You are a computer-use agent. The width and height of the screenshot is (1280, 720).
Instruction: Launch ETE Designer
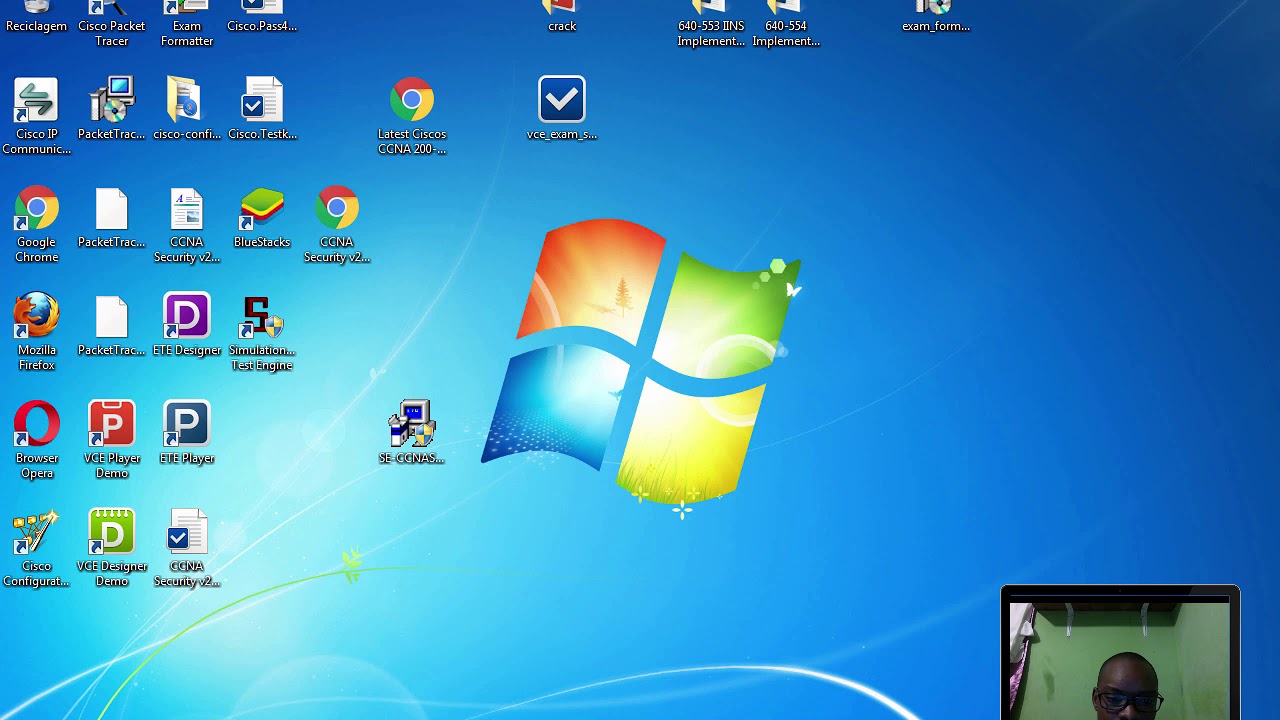(187, 324)
